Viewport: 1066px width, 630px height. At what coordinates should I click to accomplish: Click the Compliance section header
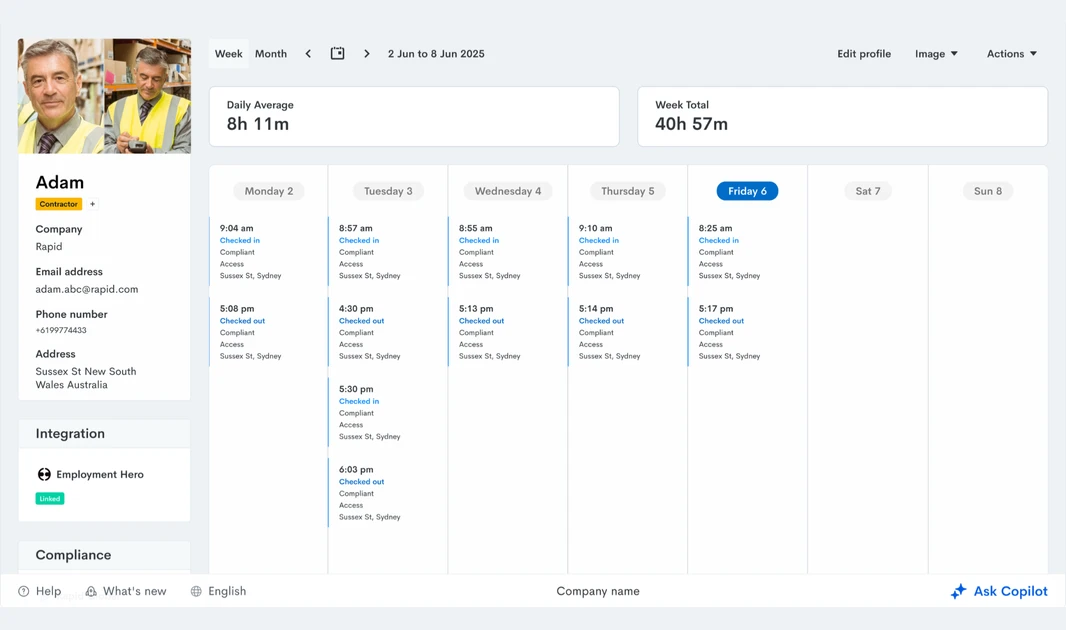pos(104,555)
